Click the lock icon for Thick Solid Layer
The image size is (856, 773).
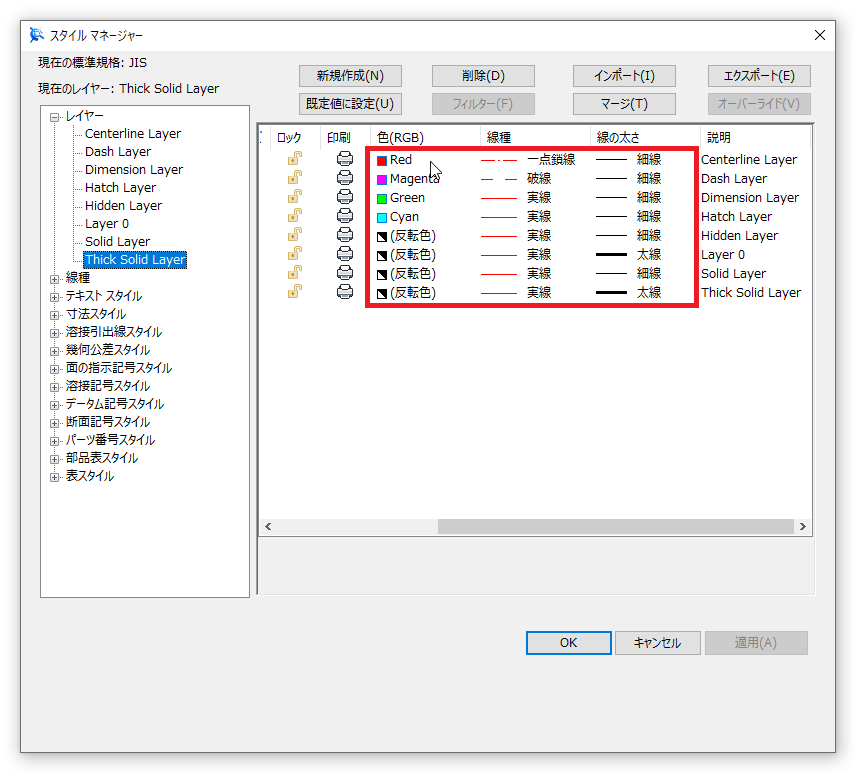[x=295, y=292]
